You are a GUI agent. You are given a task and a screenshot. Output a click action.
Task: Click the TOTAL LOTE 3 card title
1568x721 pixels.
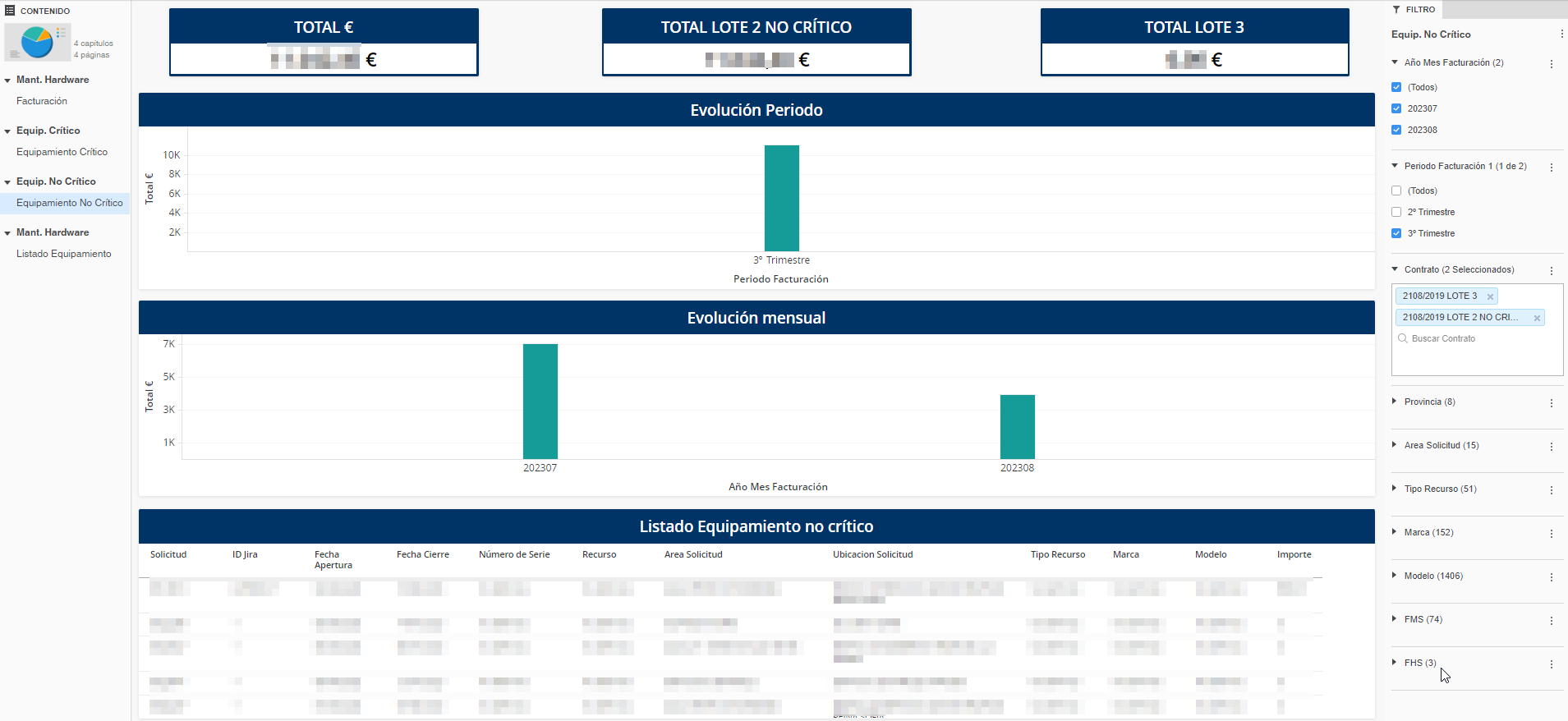coord(1194,27)
